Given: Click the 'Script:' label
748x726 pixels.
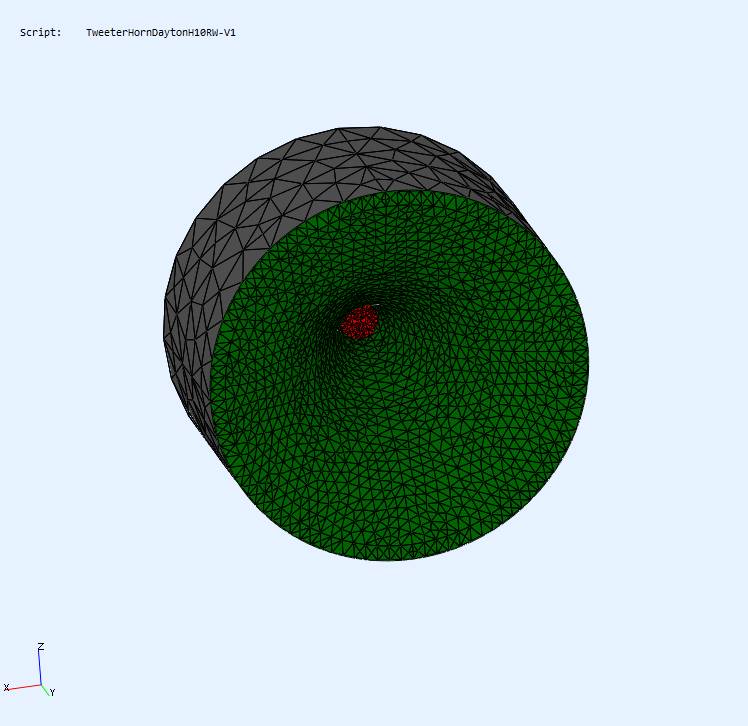Looking at the screenshot, I should click(x=41, y=32).
